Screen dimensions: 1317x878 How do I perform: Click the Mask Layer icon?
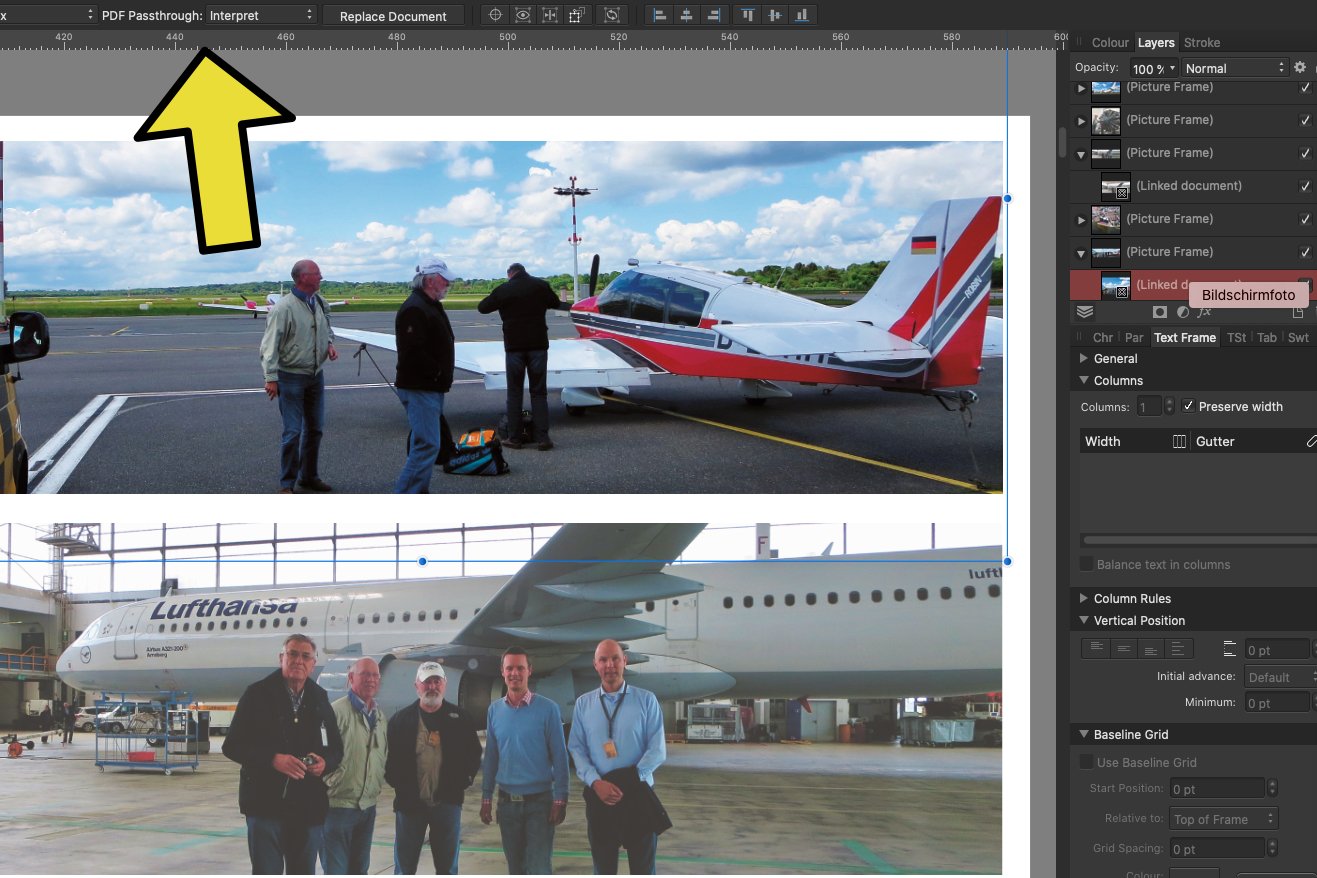(x=1160, y=313)
